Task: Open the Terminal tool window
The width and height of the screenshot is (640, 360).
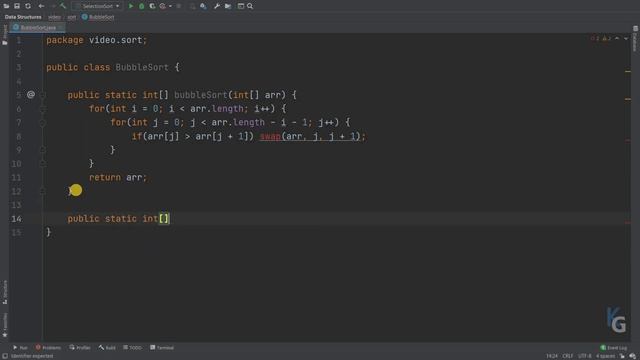Action: (x=162, y=348)
